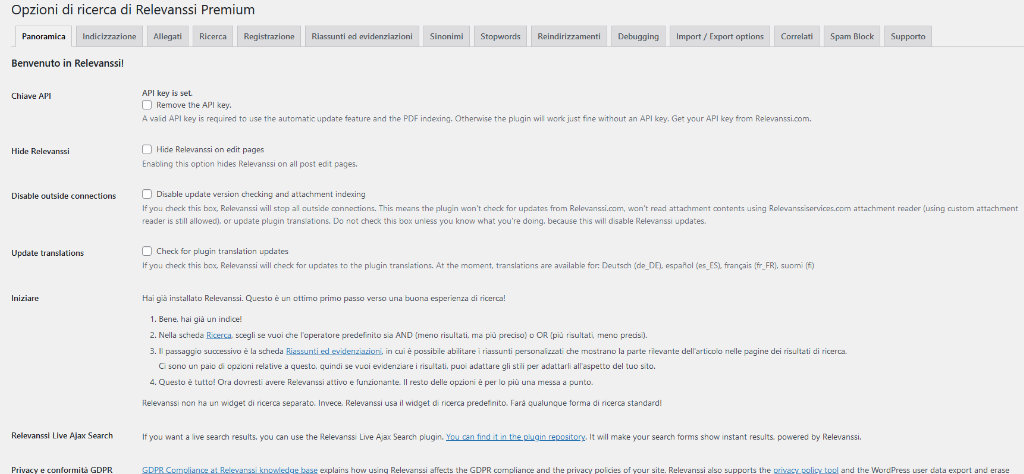Open the Panoramica tab
This screenshot has height=474, width=1024.
[x=44, y=37]
